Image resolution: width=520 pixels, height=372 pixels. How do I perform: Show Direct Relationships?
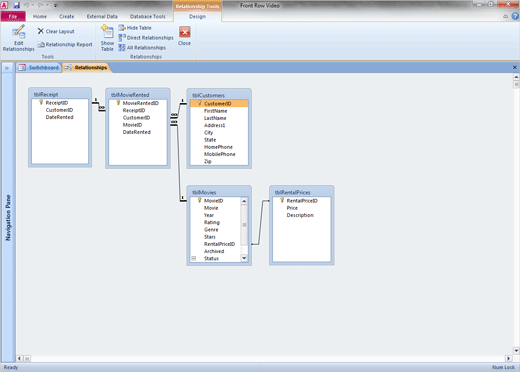point(146,38)
